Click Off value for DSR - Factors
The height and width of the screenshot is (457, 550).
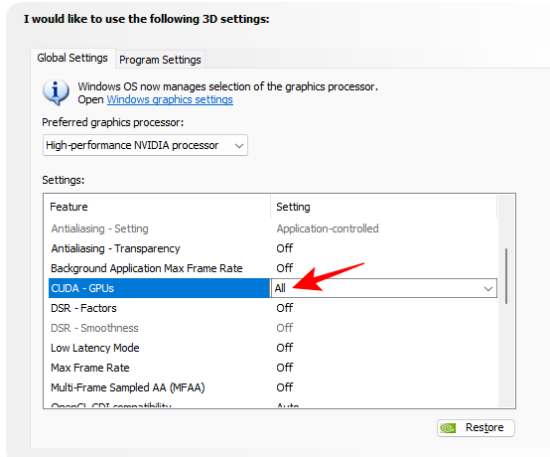coord(284,308)
